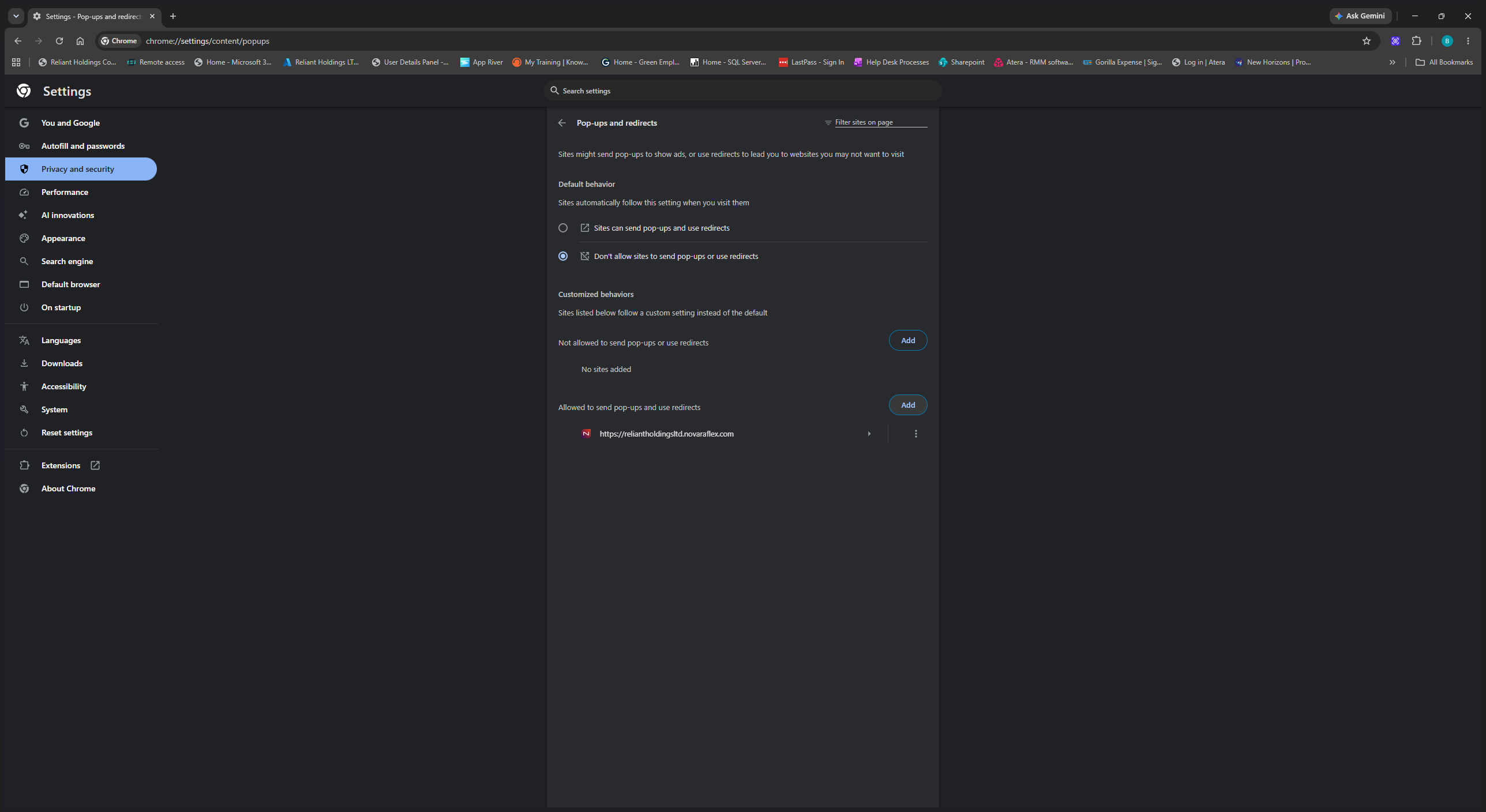The width and height of the screenshot is (1486, 812).
Task: Open the purple extension icon in toolbar
Action: coord(1395,41)
